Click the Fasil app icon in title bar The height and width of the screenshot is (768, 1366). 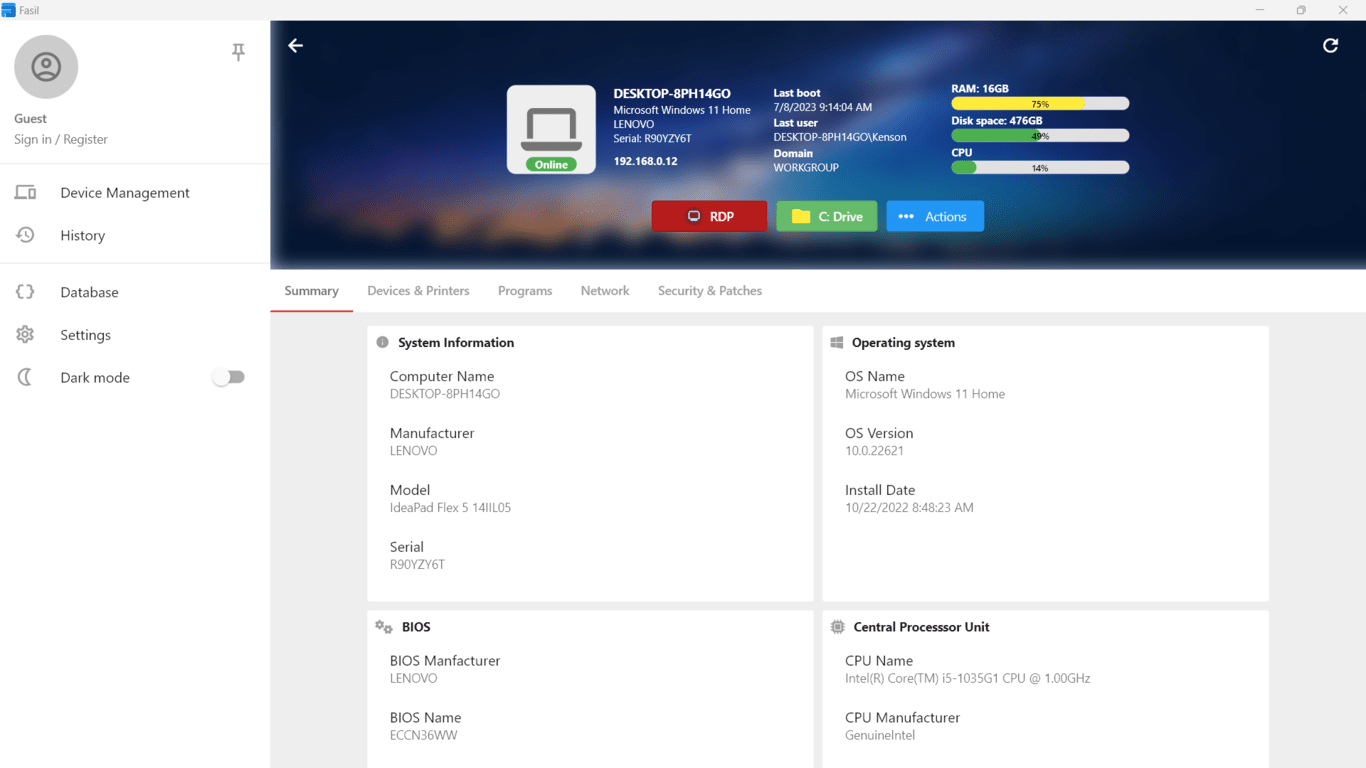(9, 10)
